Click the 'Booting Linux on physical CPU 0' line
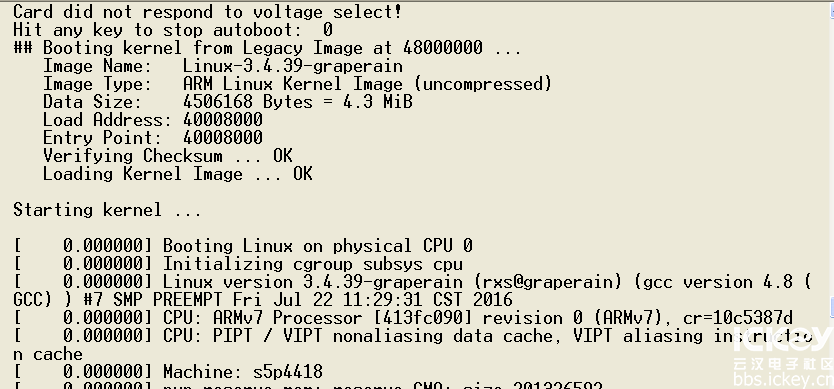The height and width of the screenshot is (389, 834). coord(243,246)
